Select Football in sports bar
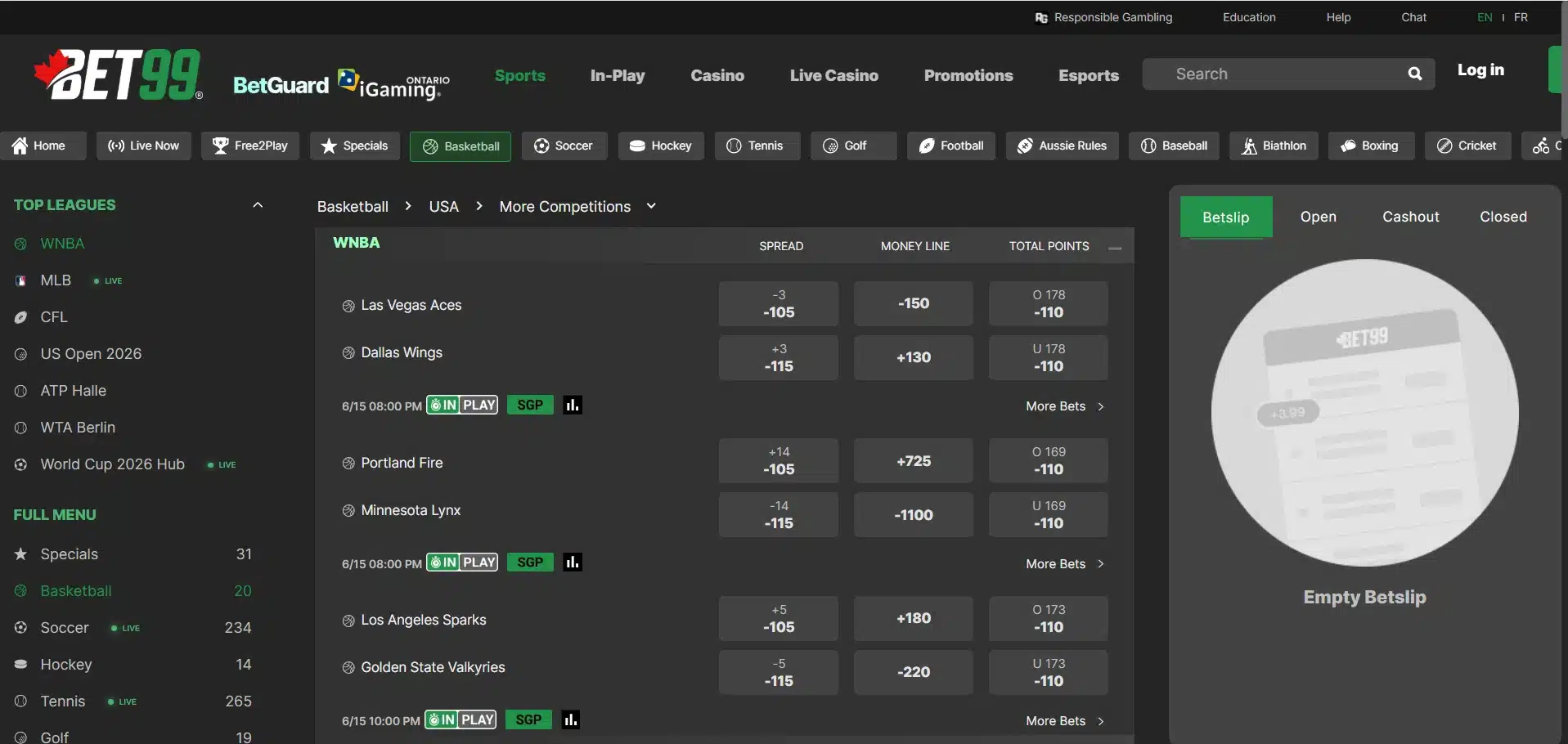The height and width of the screenshot is (744, 1568). pyautogui.click(x=951, y=146)
